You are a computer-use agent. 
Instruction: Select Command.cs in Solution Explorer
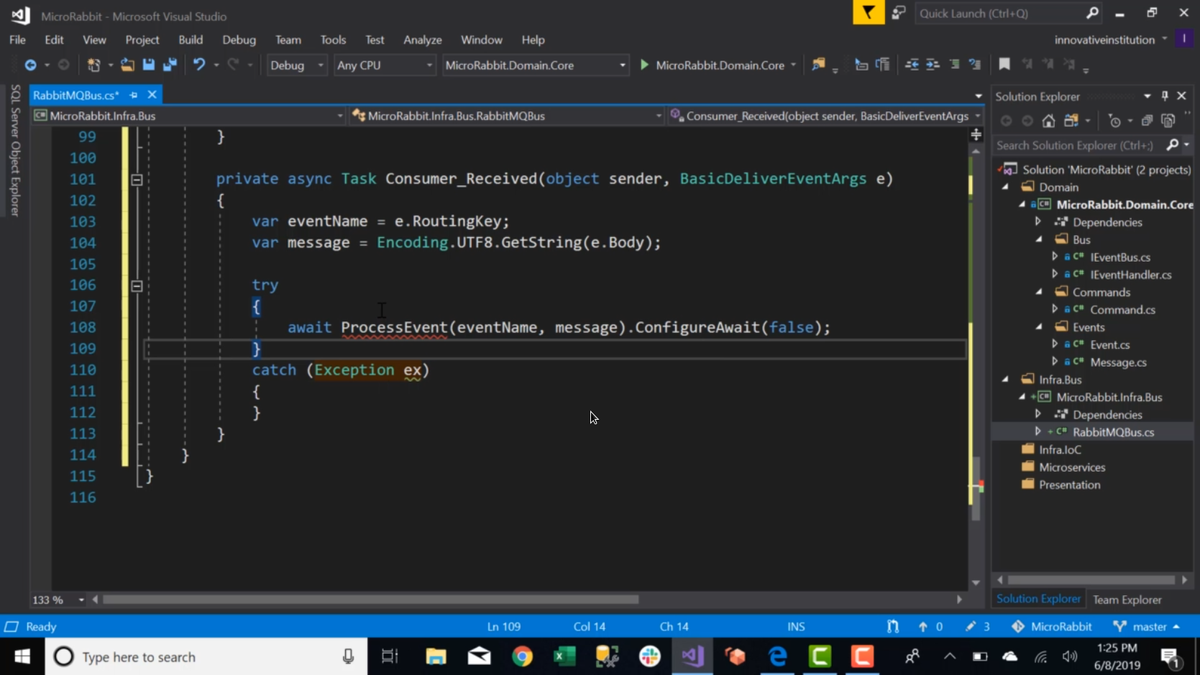click(x=1122, y=310)
